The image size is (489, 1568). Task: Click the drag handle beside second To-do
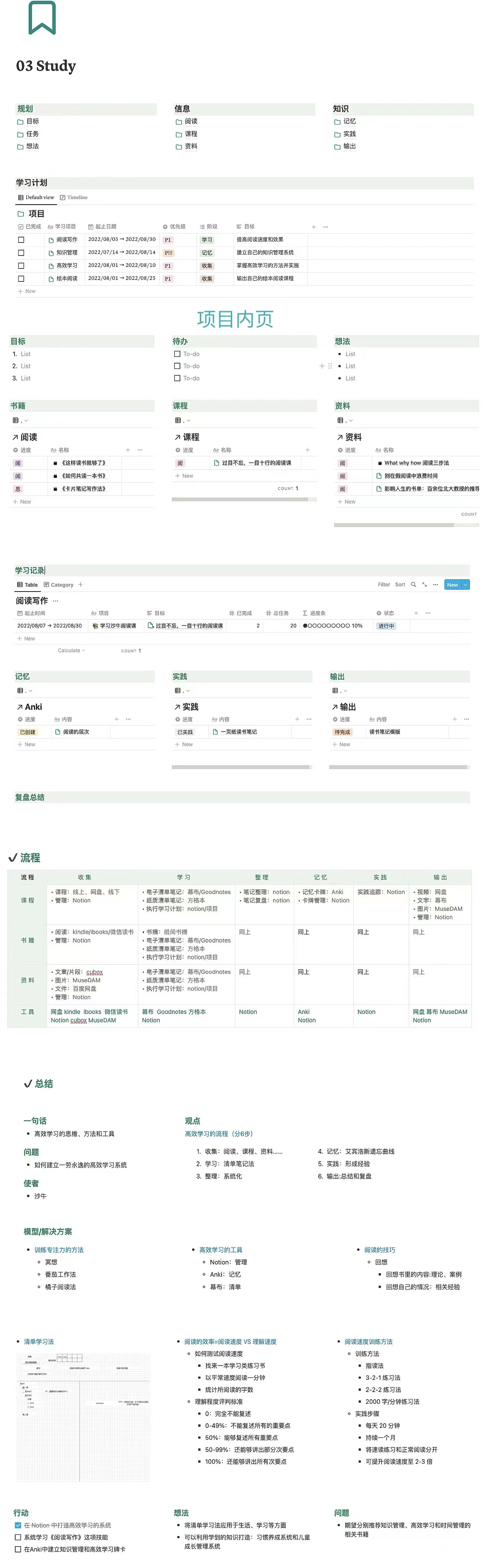click(330, 366)
